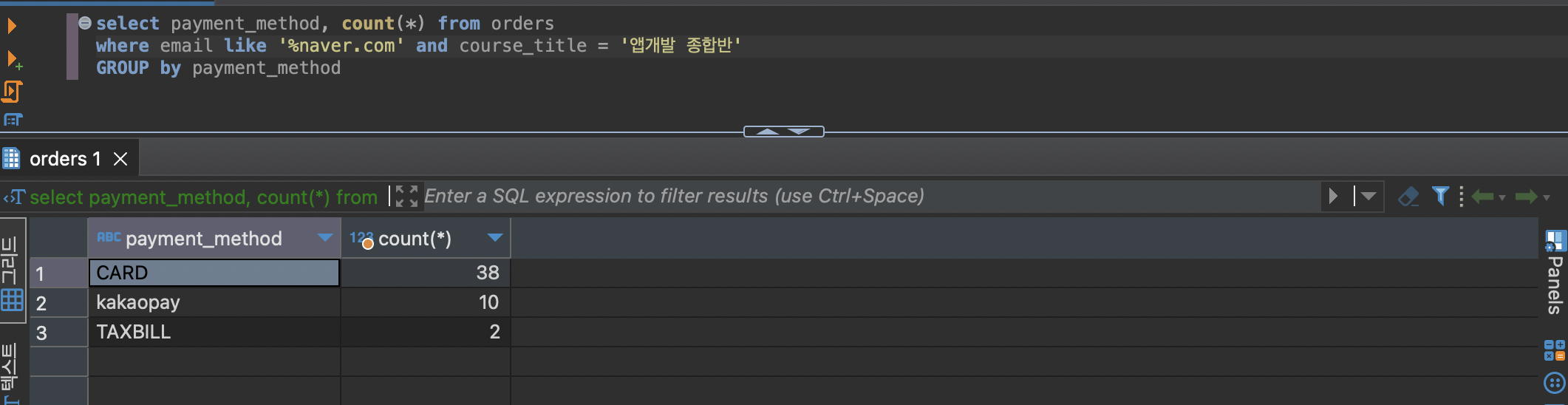Viewport: 1568px width, 405px height.
Task: Collapse the SQL block fold marker
Action: click(85, 24)
